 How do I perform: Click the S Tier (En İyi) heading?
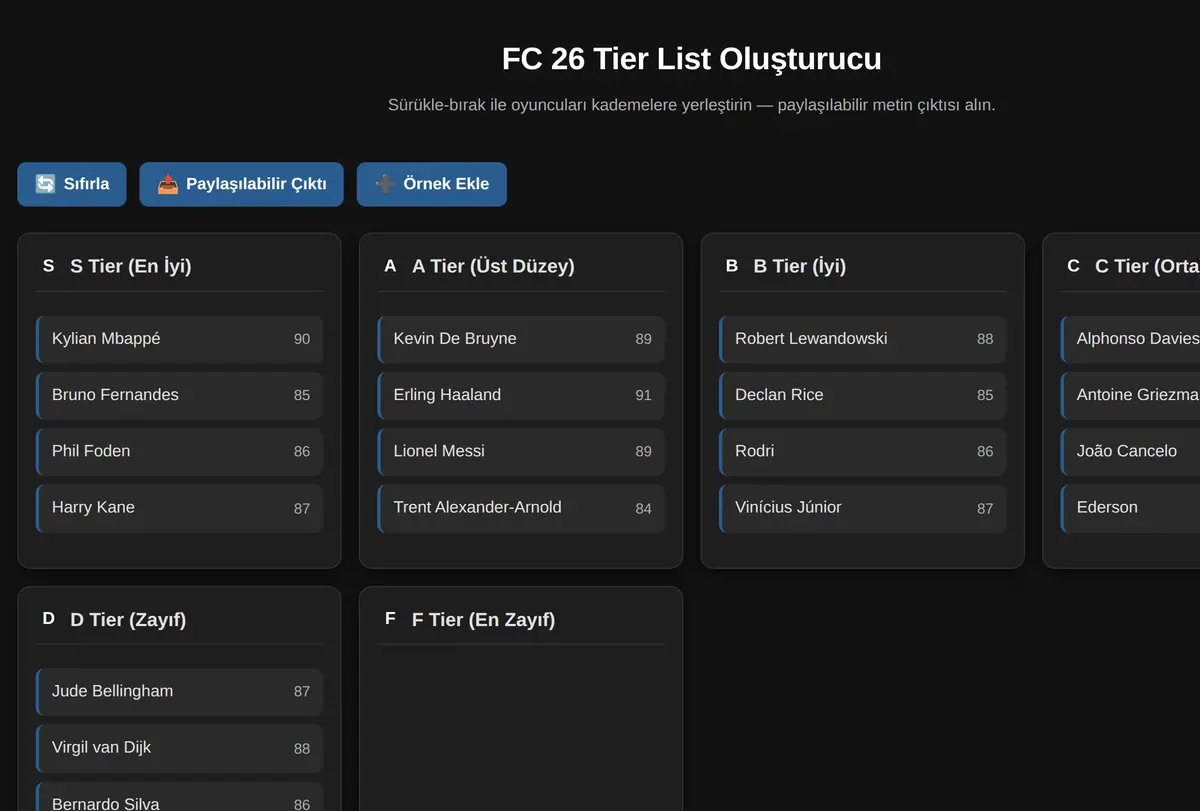click(x=131, y=266)
